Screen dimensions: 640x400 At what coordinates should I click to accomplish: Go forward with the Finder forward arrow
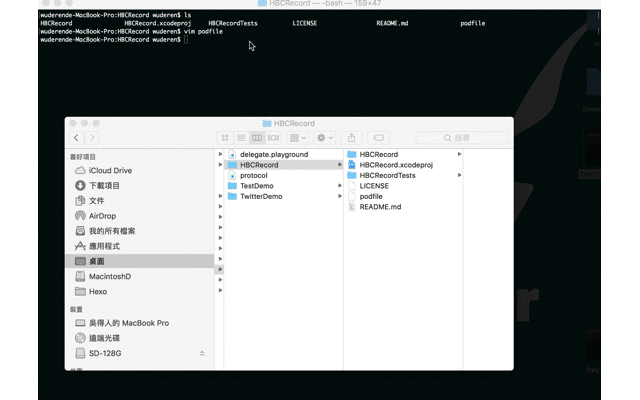[x=92, y=138]
